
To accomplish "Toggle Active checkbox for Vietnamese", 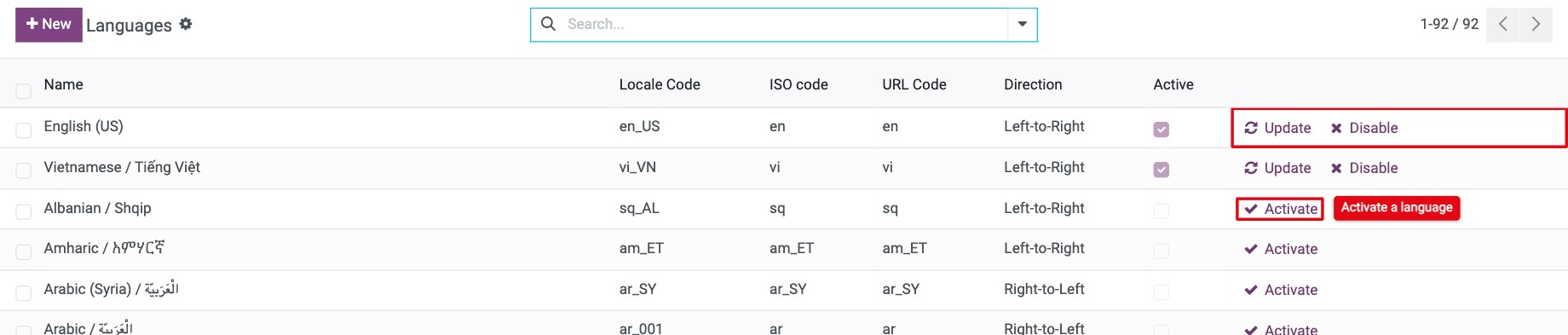I will 1161,170.
